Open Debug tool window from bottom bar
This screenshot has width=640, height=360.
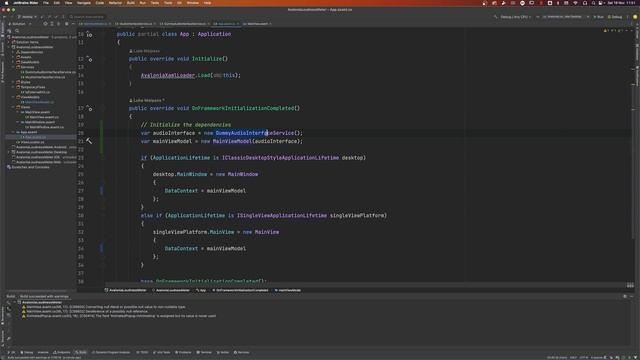pos(27,352)
